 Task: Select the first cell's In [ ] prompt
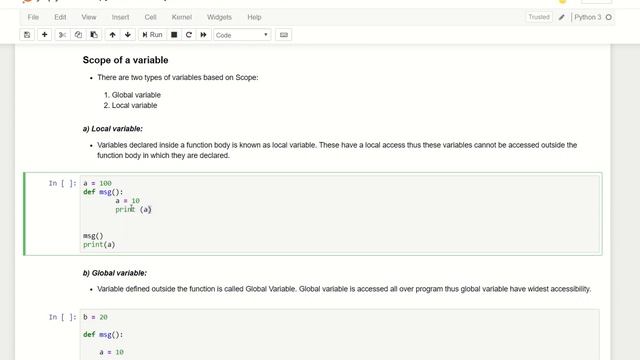tap(62, 183)
